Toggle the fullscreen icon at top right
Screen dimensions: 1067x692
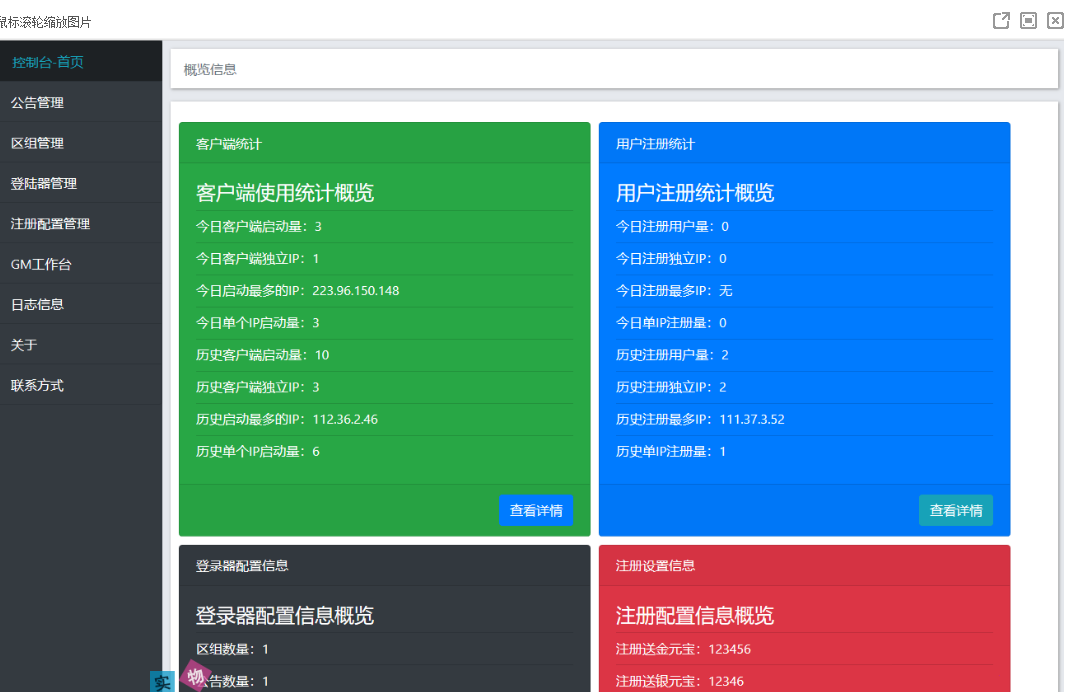click(x=1028, y=20)
